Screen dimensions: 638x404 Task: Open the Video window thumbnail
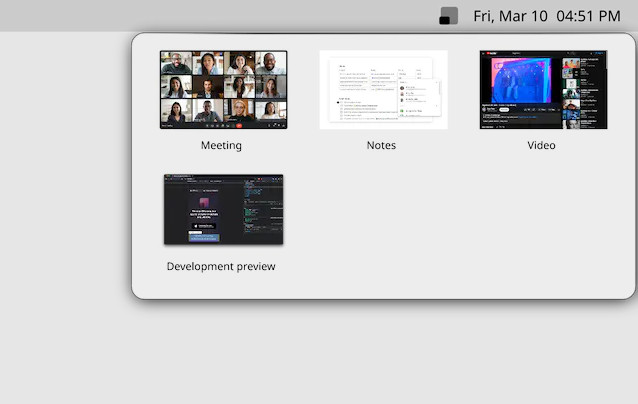(x=543, y=90)
